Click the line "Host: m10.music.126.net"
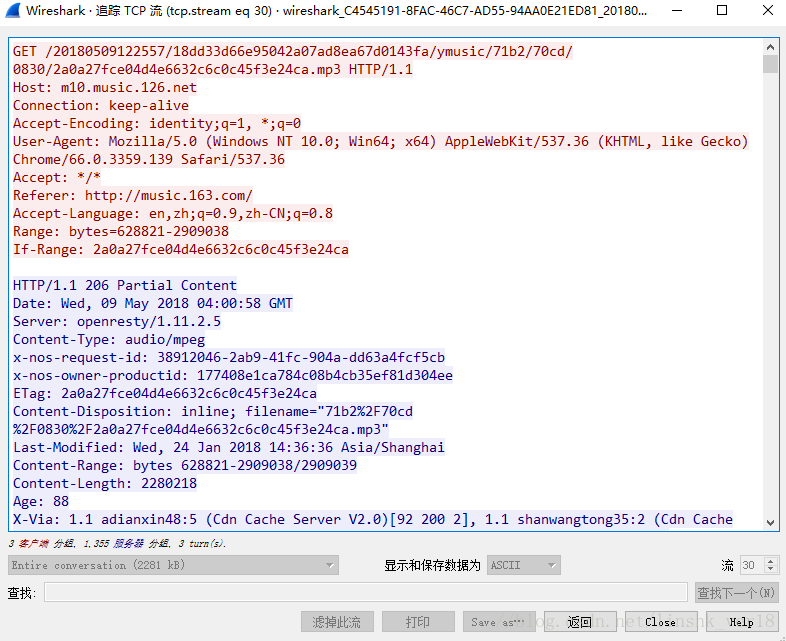The image size is (786, 641). point(105,87)
